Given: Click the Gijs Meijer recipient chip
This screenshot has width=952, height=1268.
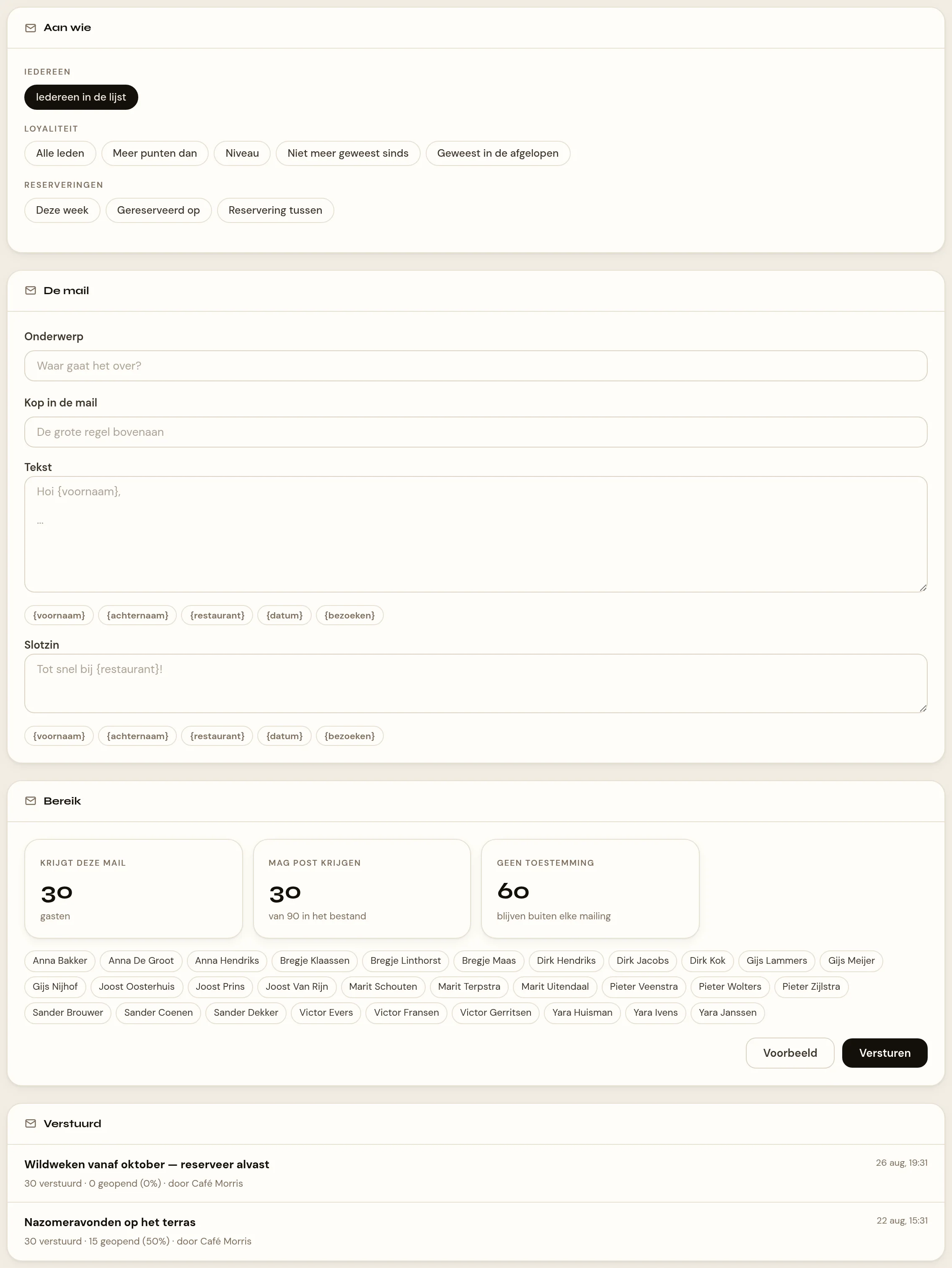Looking at the screenshot, I should point(851,961).
